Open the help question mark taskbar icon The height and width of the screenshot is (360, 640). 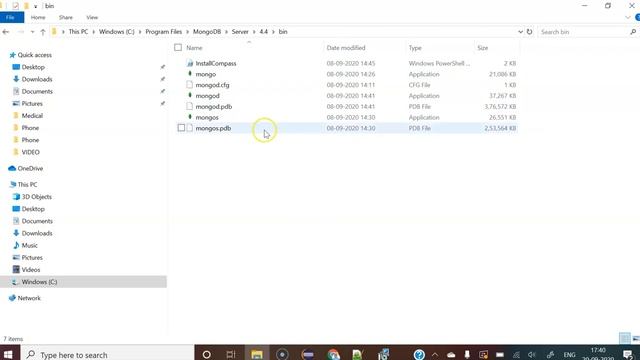click(419, 354)
